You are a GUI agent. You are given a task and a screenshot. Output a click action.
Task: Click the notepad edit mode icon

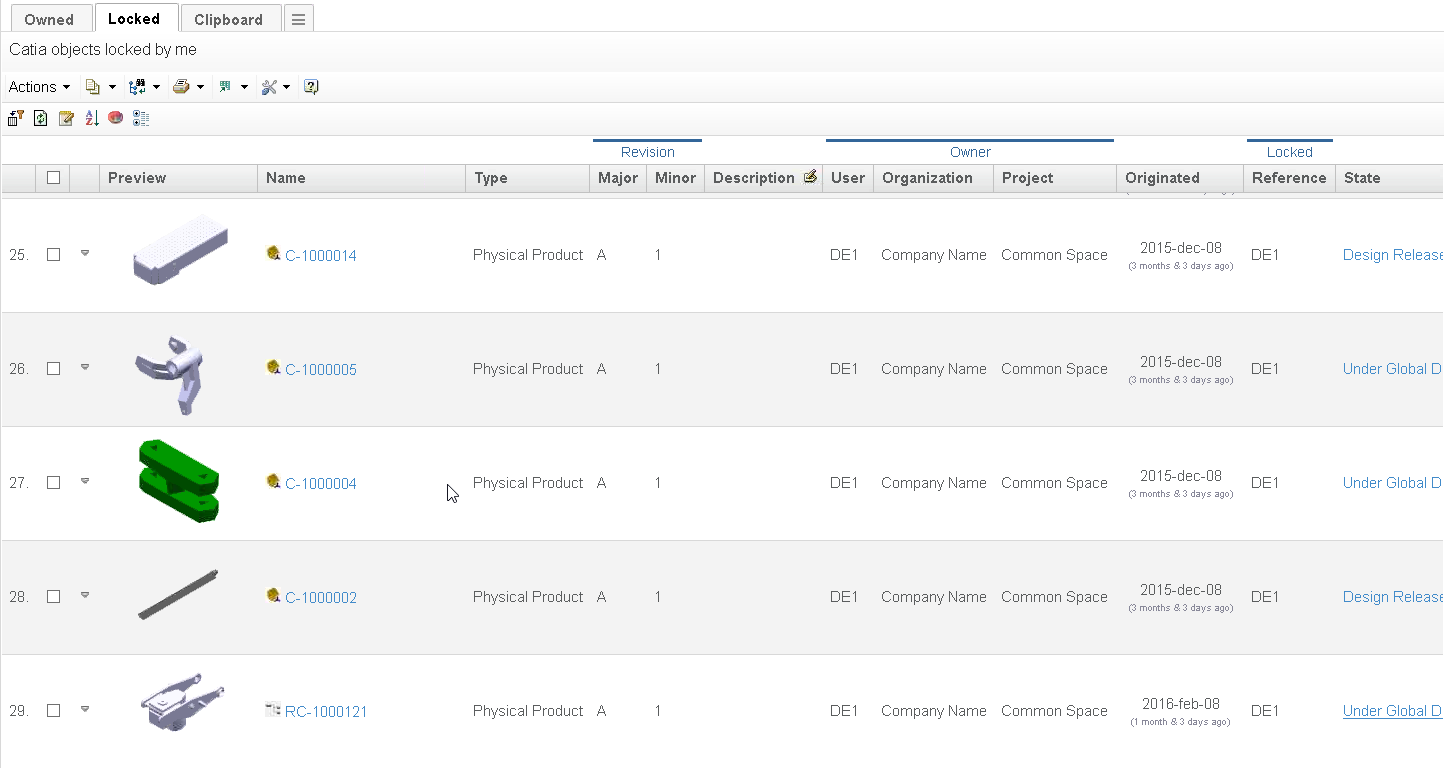pyautogui.click(x=66, y=118)
